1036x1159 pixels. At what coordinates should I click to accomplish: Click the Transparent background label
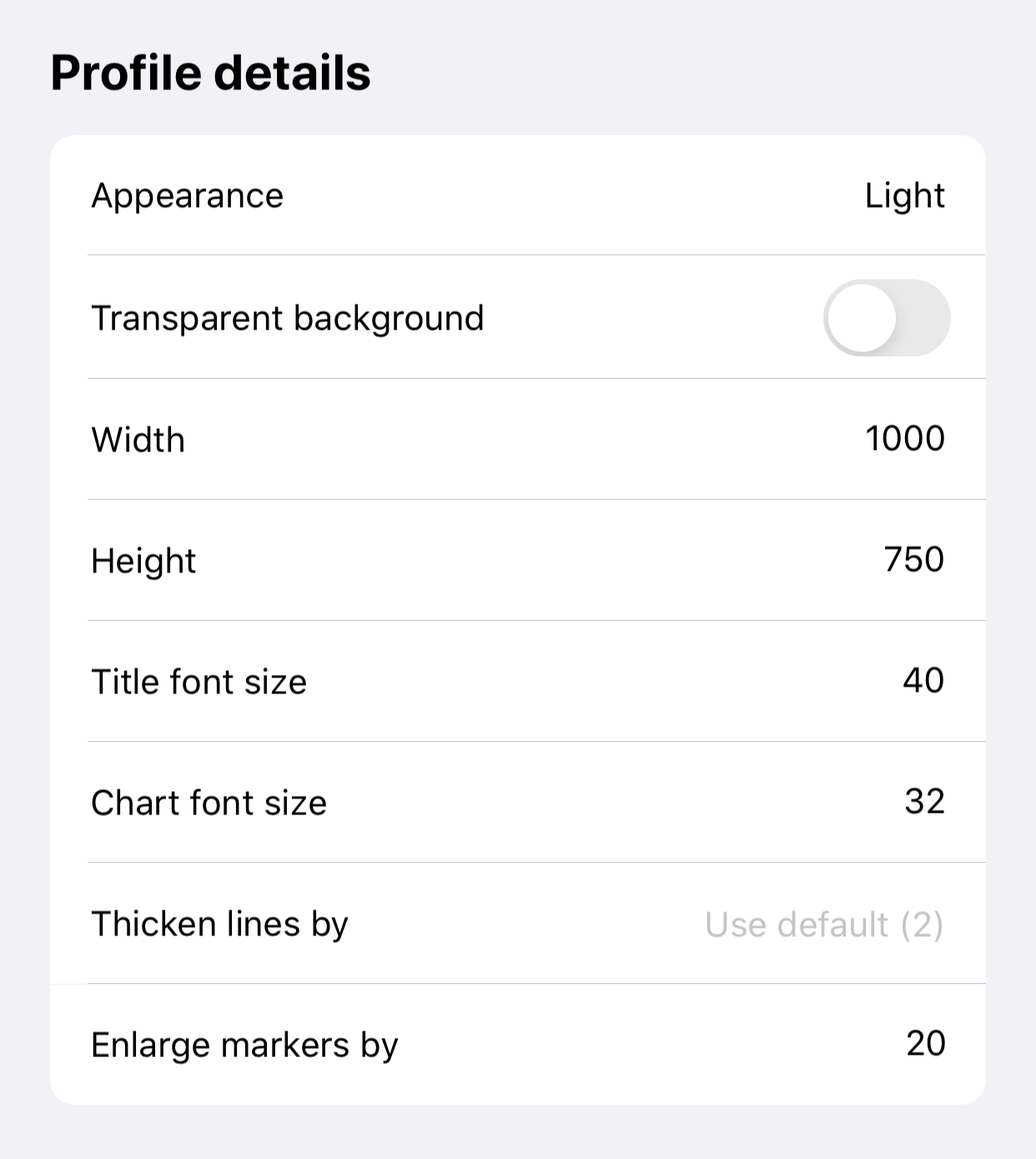click(x=288, y=319)
